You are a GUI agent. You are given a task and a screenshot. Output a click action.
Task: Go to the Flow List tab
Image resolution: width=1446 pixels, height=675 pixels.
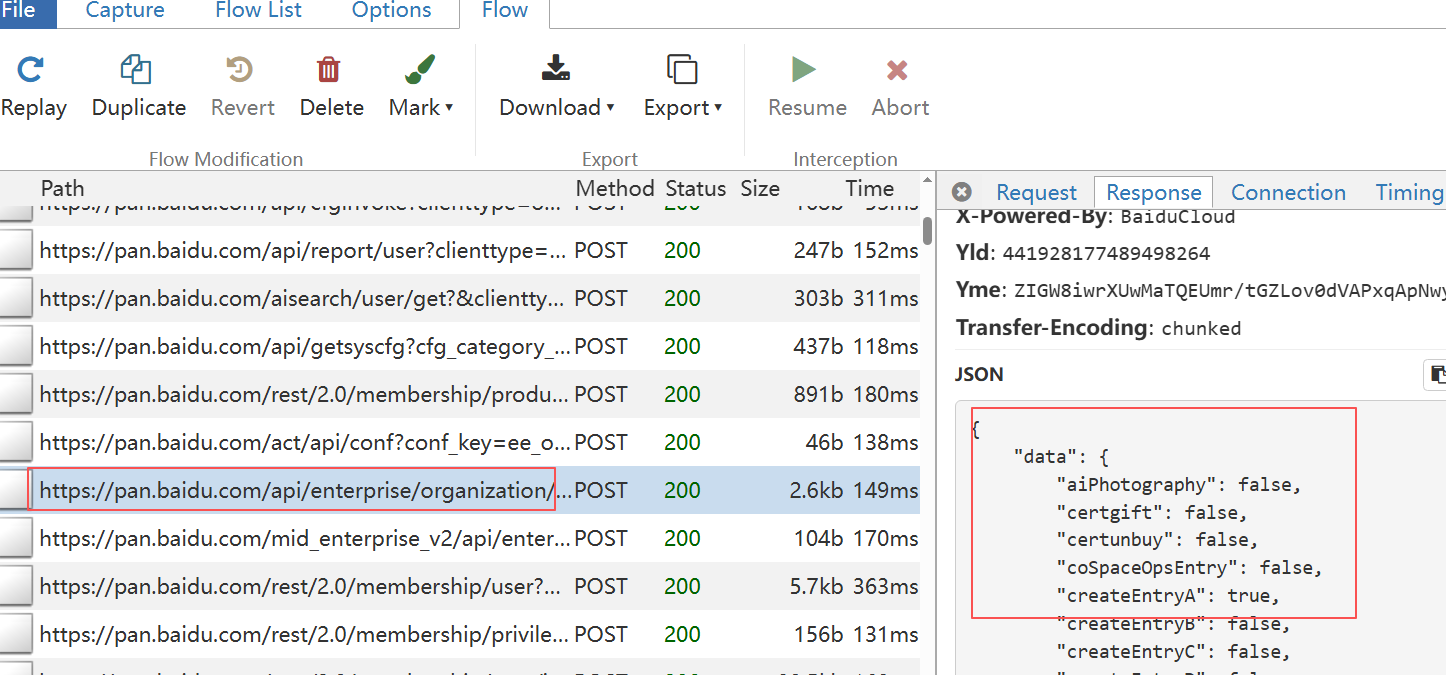click(259, 11)
